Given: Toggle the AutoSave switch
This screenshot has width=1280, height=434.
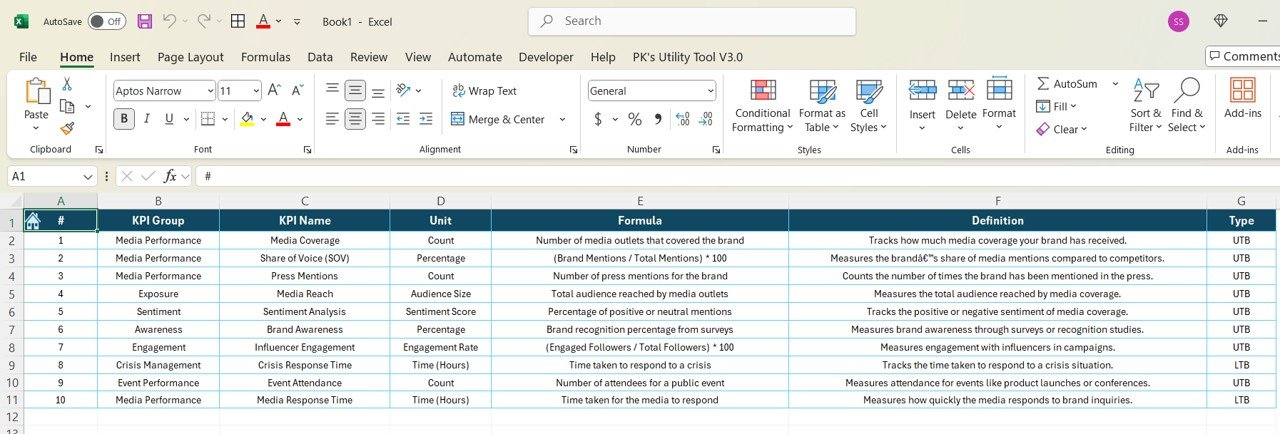Looking at the screenshot, I should pos(107,21).
